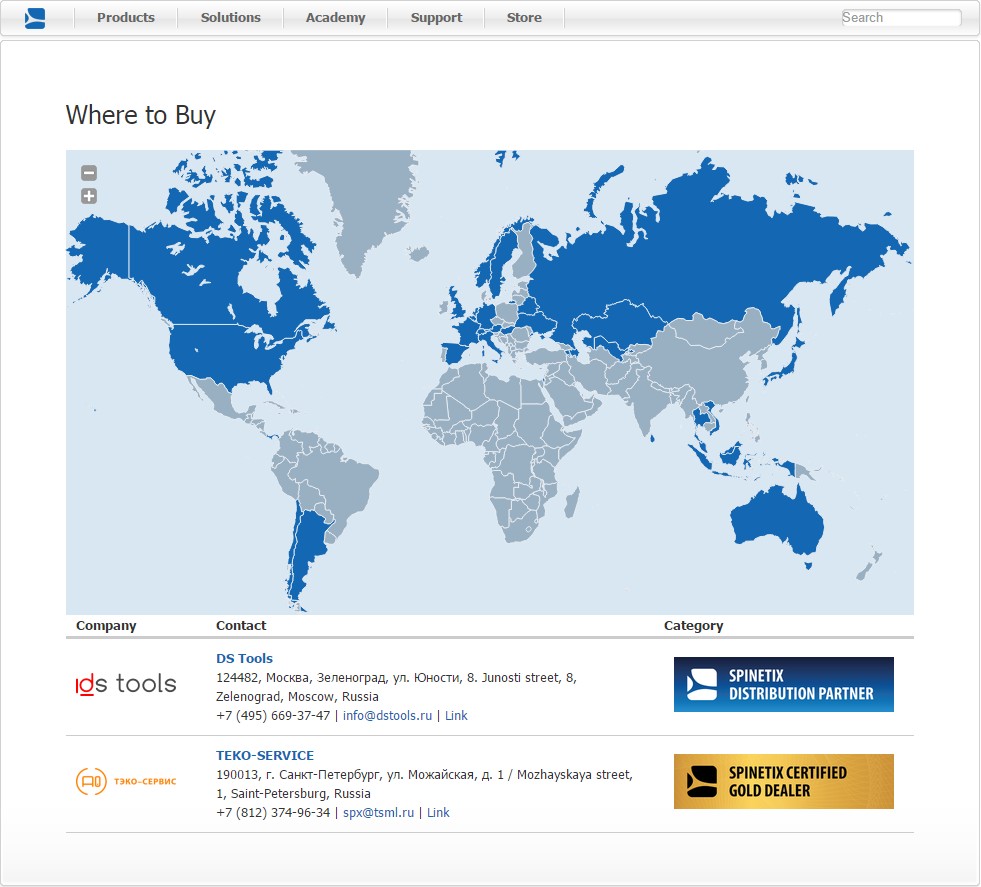Select Australia on the world map

click(776, 522)
